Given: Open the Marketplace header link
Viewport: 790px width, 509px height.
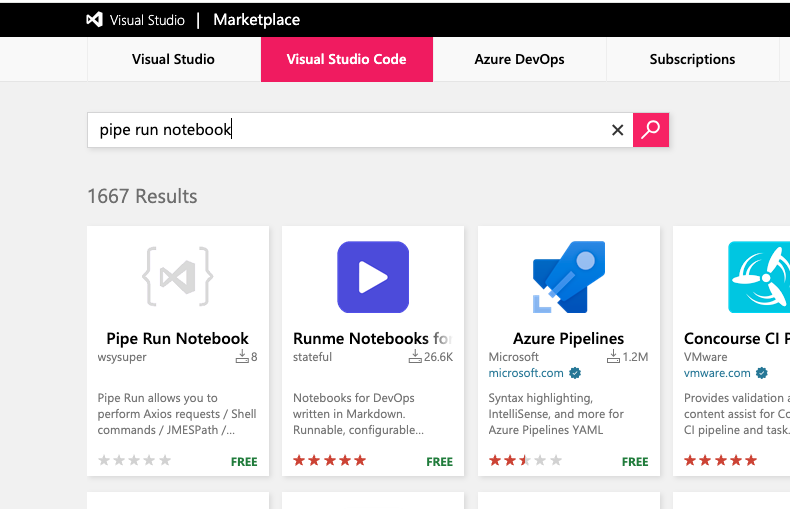Looking at the screenshot, I should point(256,20).
